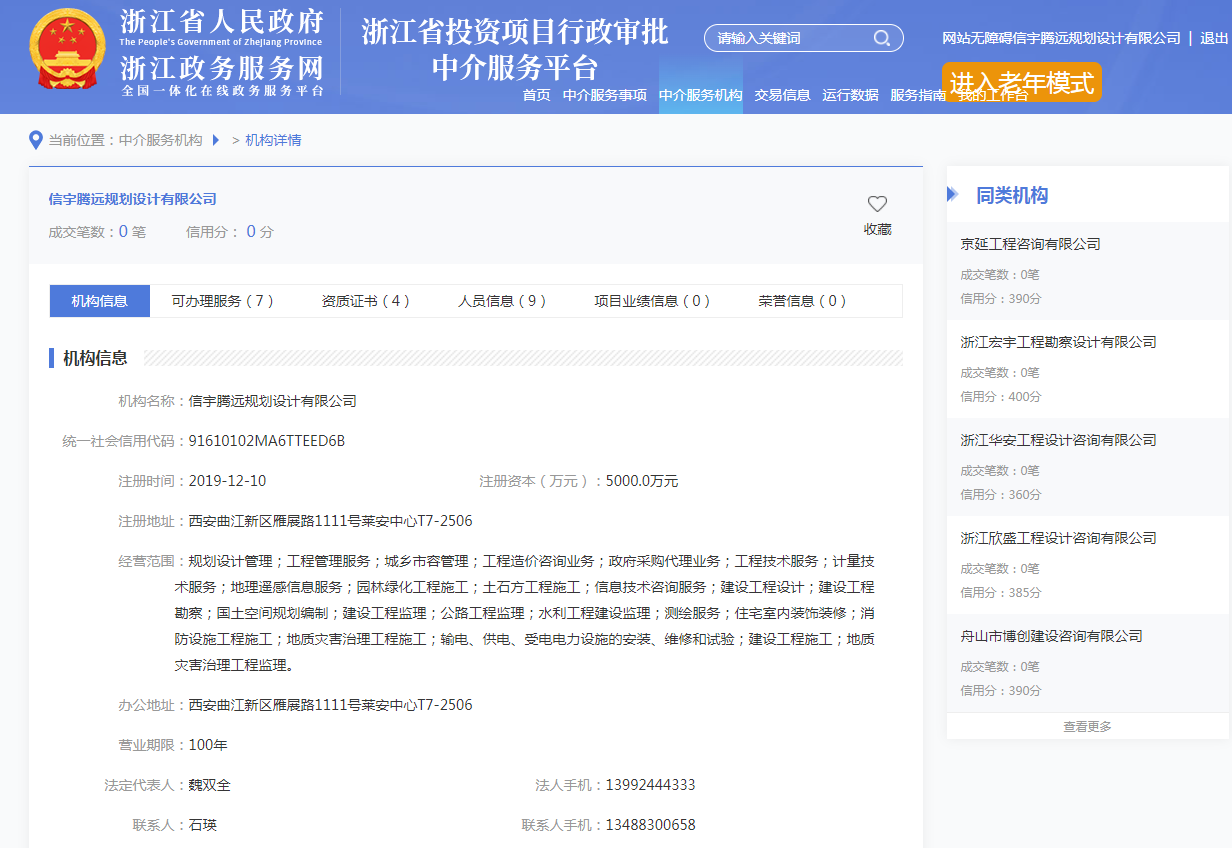This screenshot has height=848, width=1232.
Task: Click the search magnifier icon in keyword box
Action: [x=882, y=38]
